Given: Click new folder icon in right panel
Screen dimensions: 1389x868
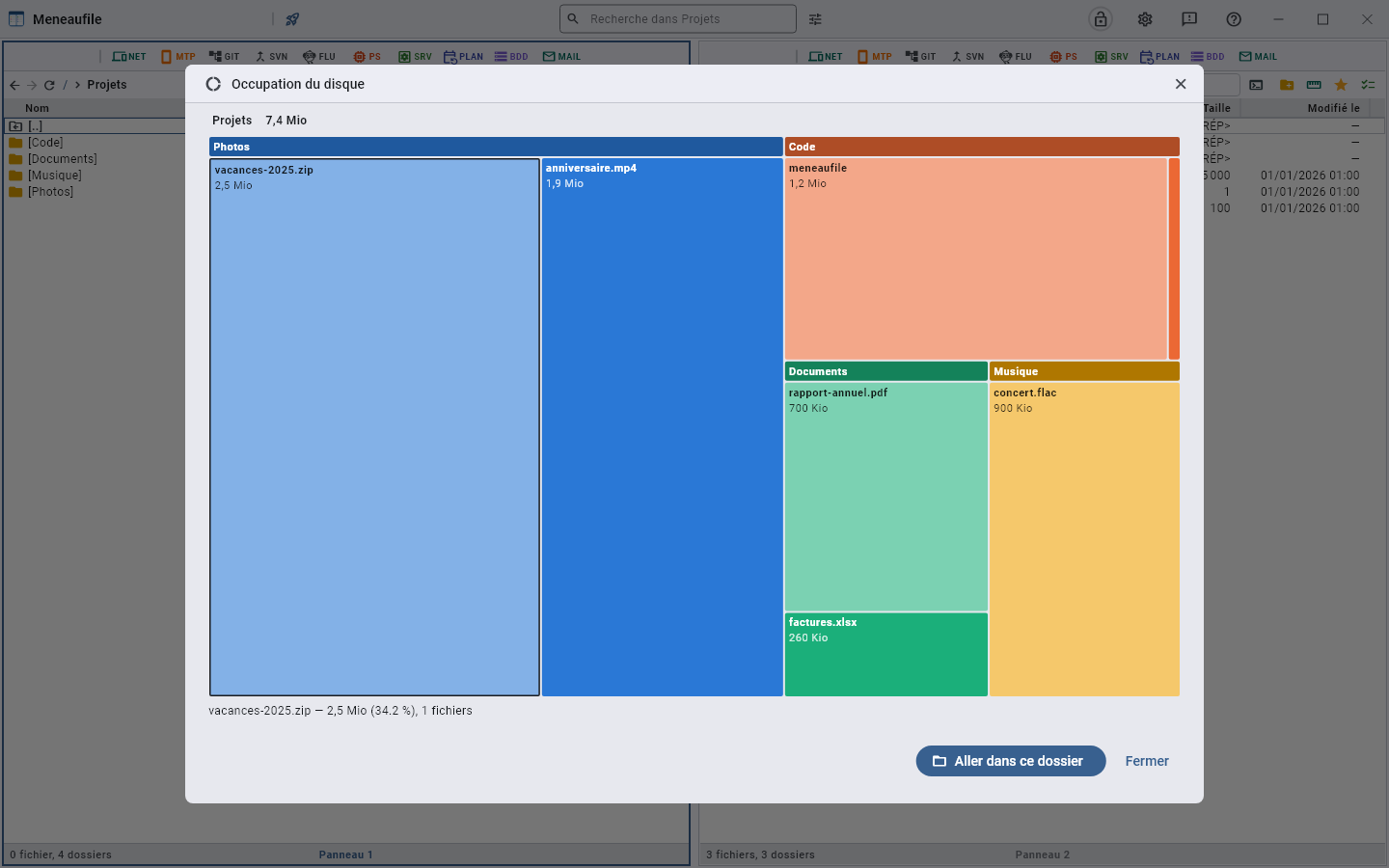Looking at the screenshot, I should [1287, 85].
